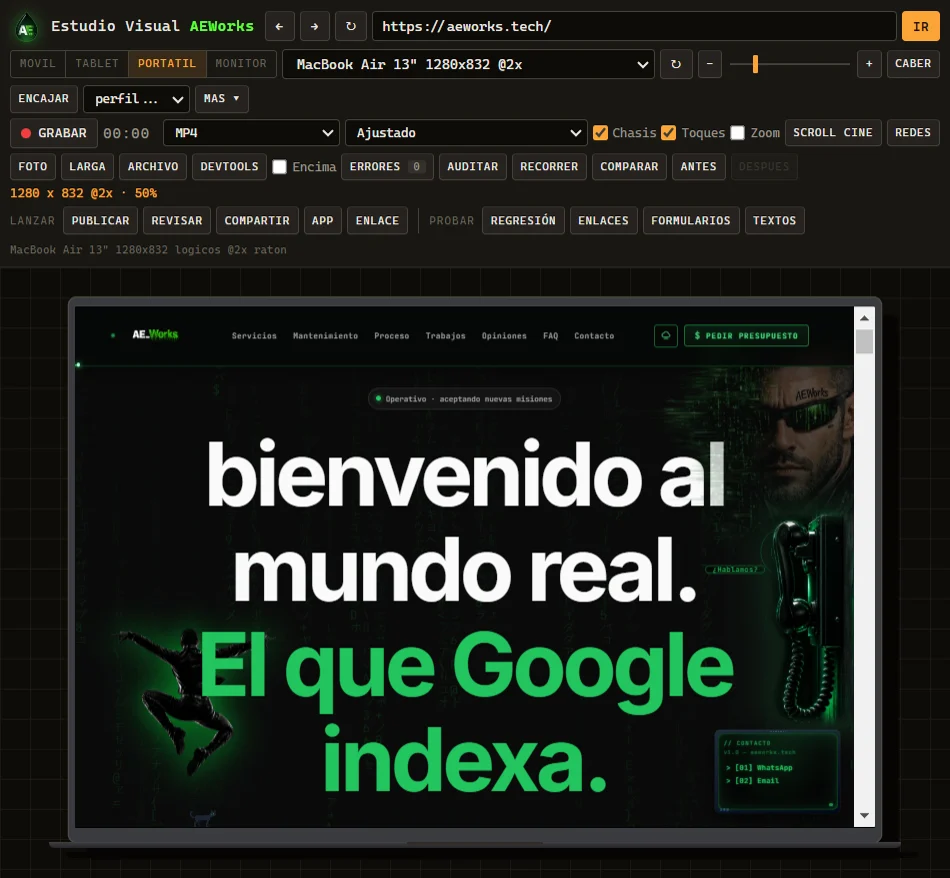Click the ENCAJAR button
The height and width of the screenshot is (878, 950).
pos(44,99)
